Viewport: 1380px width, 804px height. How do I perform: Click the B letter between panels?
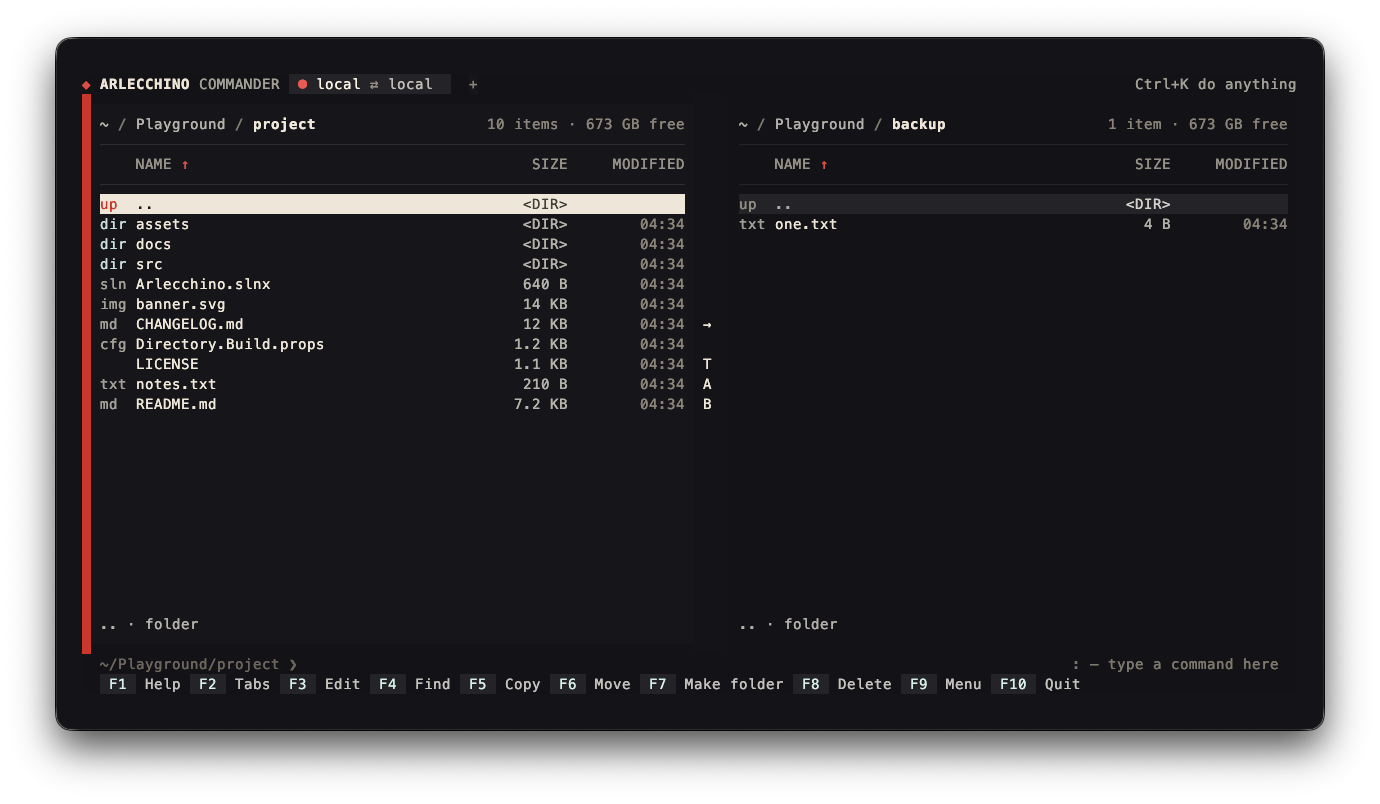point(707,404)
